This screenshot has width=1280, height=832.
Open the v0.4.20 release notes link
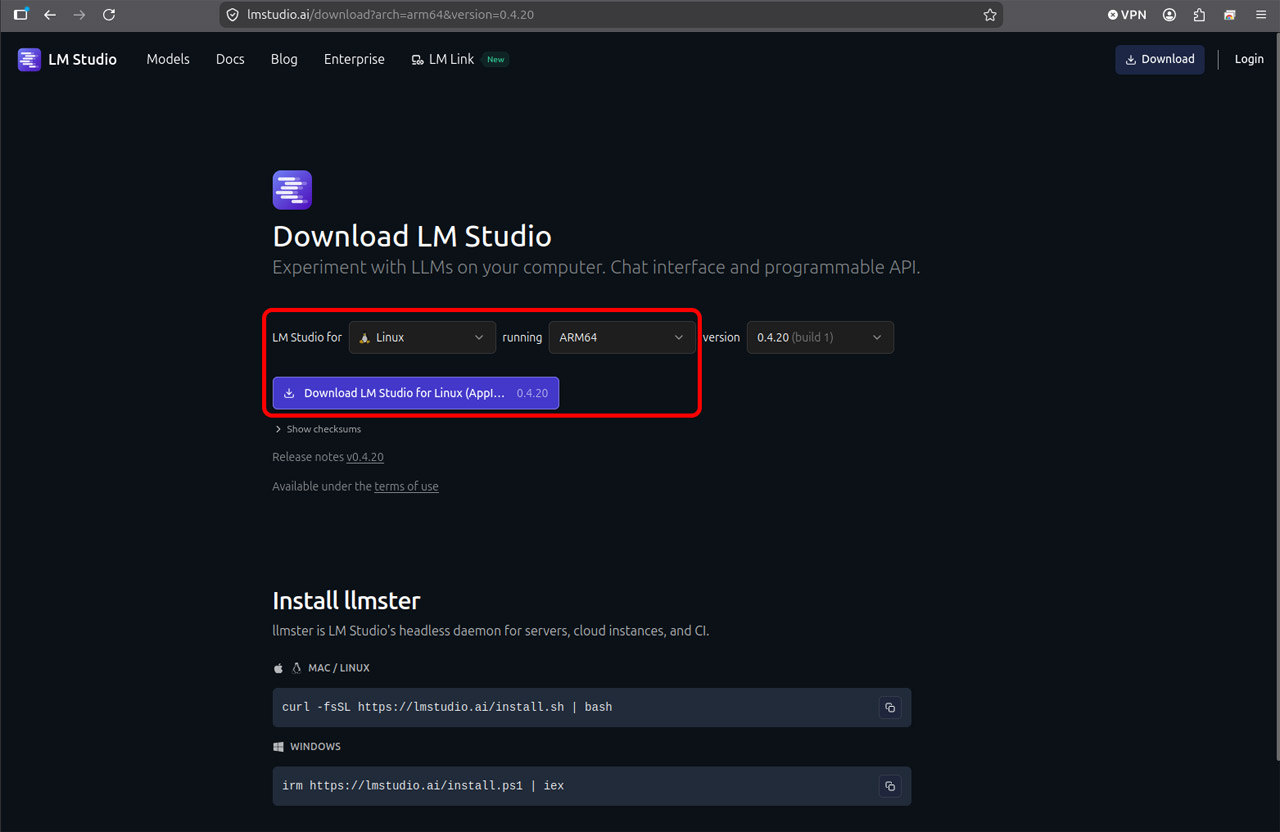point(365,457)
